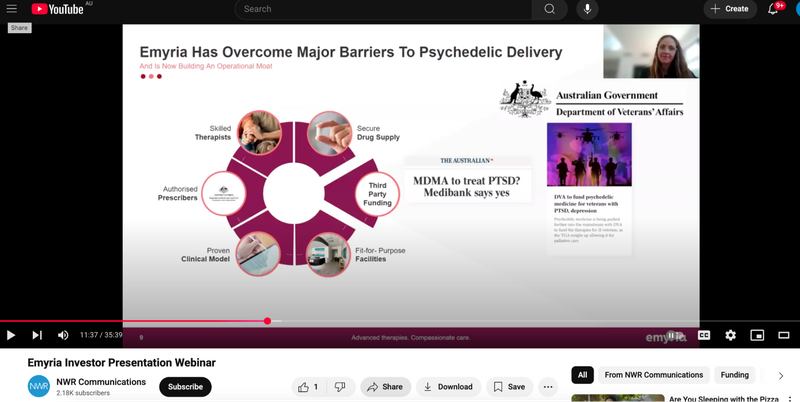Mute the video volume
Viewport: 800px width, 402px height.
tap(63, 335)
